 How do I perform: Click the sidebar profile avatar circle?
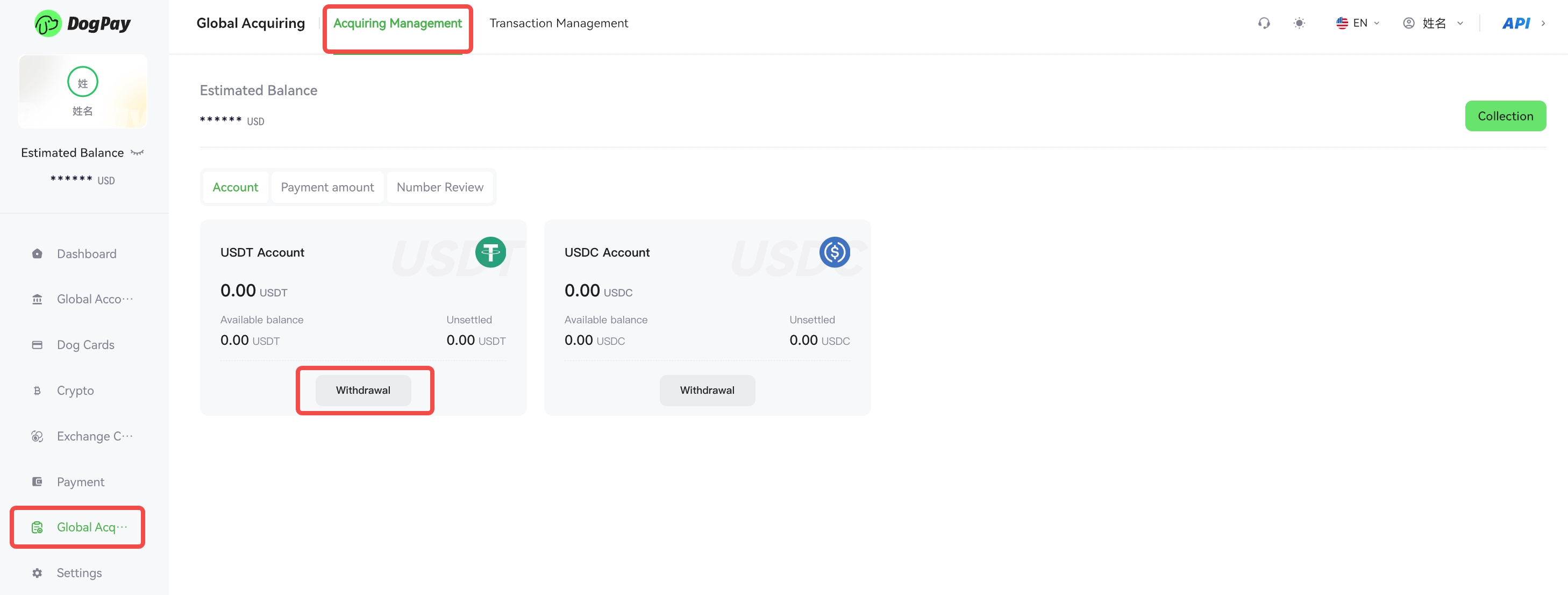[83, 82]
